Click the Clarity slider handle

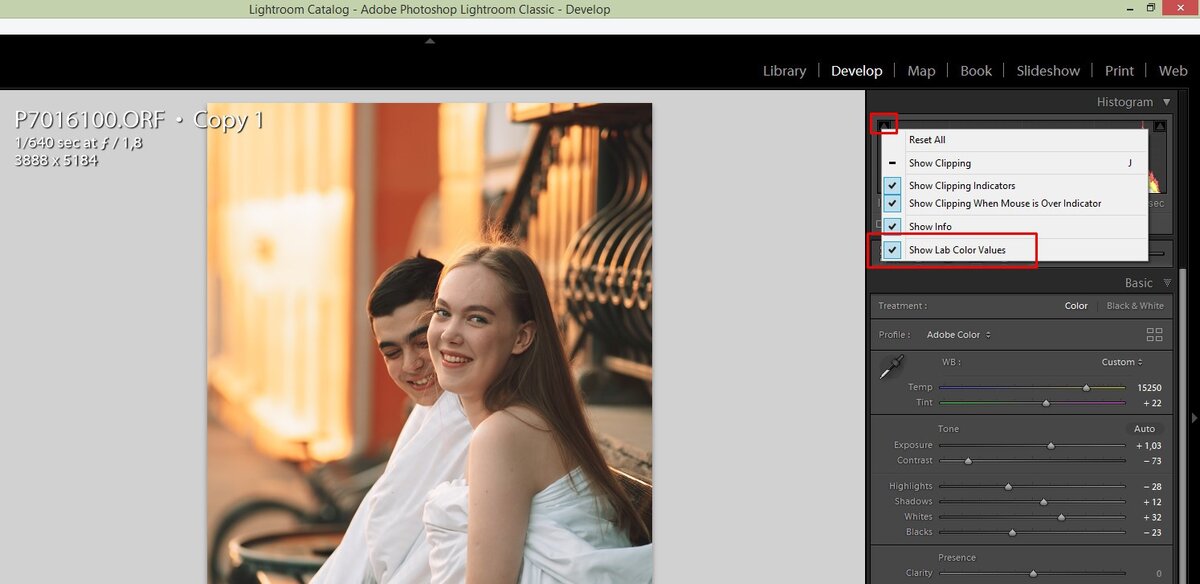coord(1033,574)
